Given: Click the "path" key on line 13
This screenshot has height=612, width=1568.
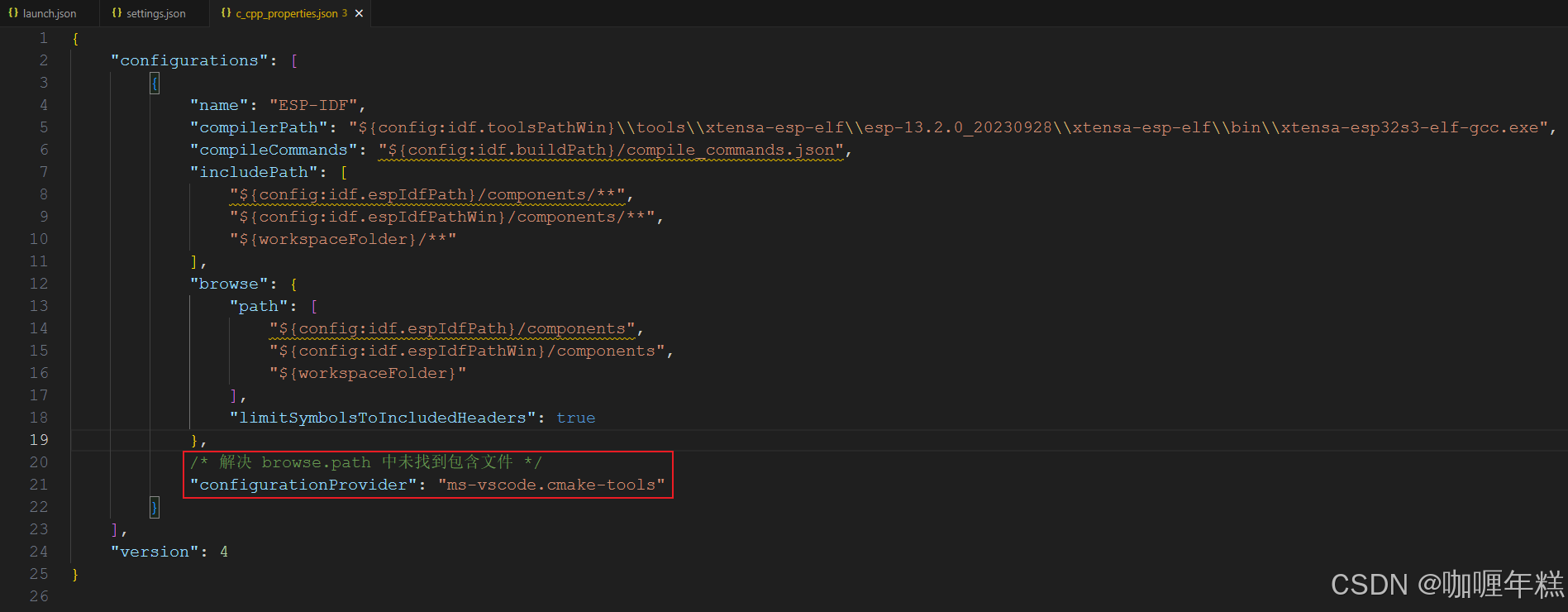Looking at the screenshot, I should pyautogui.click(x=259, y=306).
